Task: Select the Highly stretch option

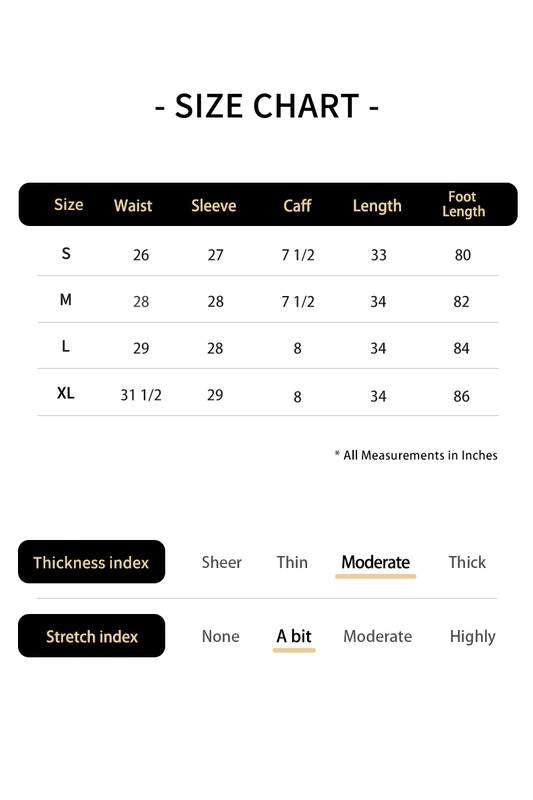Action: click(472, 637)
